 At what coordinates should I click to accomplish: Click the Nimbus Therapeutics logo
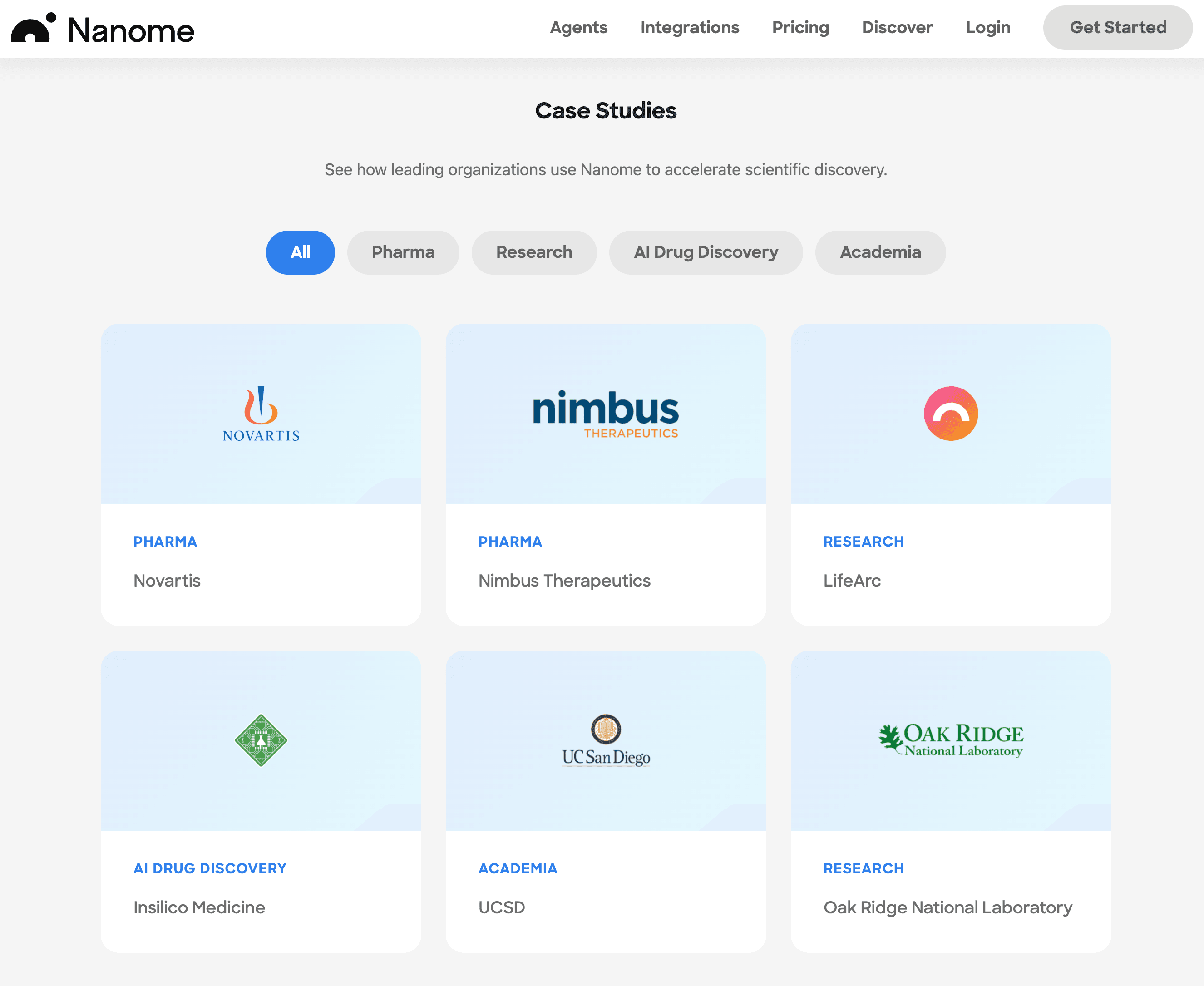coord(606,413)
